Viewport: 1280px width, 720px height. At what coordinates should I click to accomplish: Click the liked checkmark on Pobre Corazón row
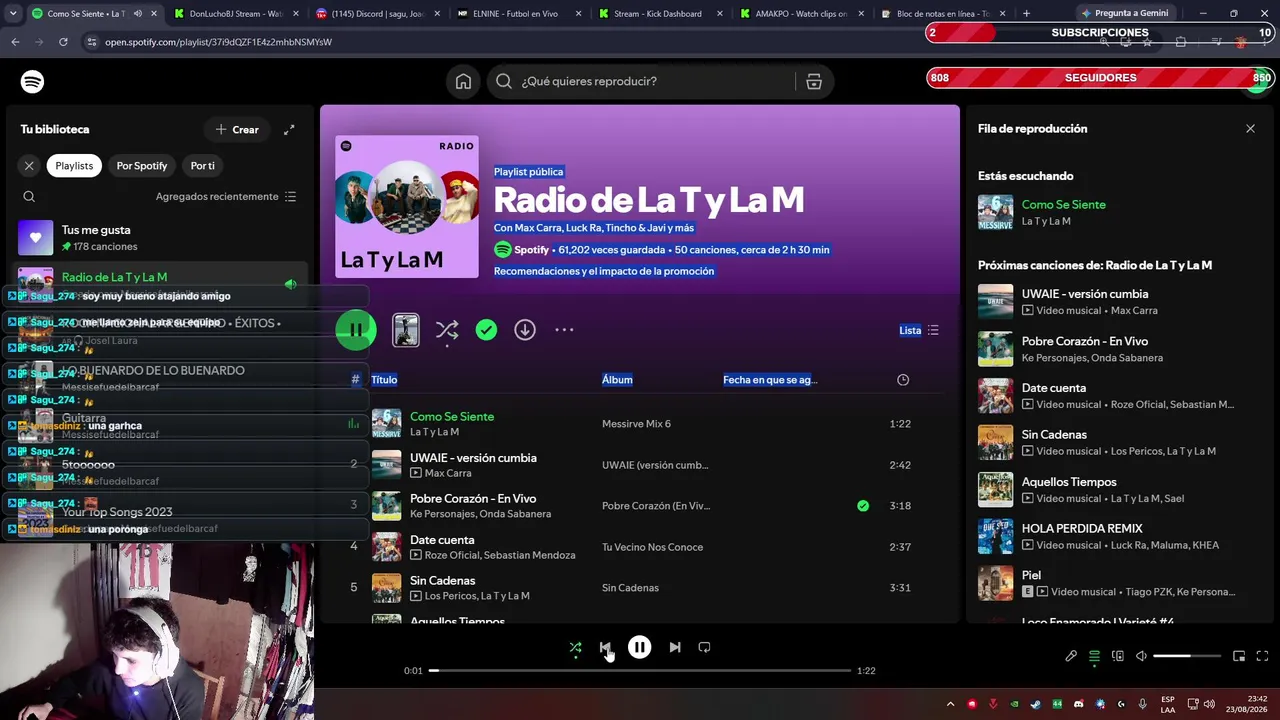pos(863,506)
